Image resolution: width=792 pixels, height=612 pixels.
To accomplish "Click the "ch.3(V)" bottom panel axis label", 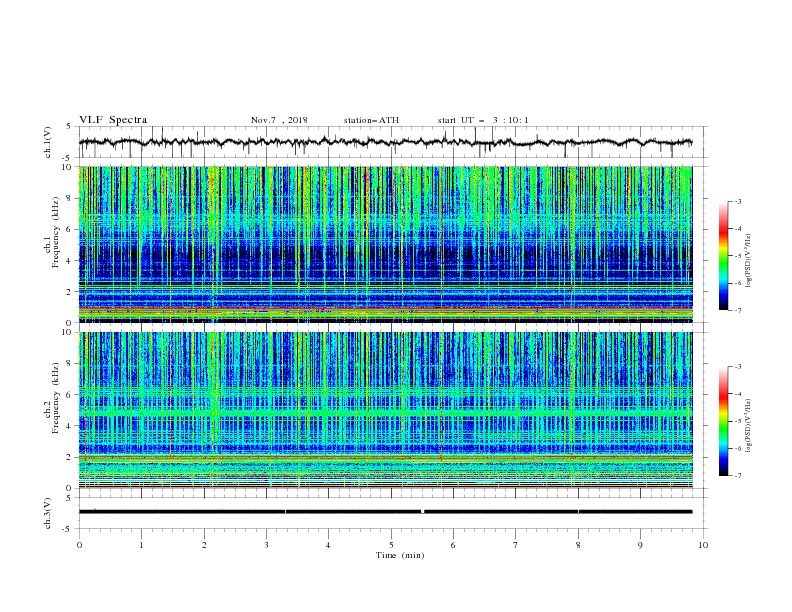I will pos(48,513).
